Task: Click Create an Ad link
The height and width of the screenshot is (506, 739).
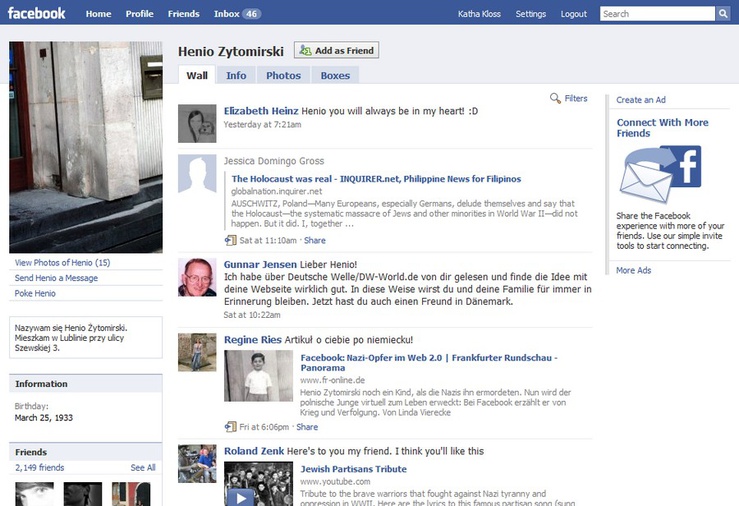Action: [641, 100]
